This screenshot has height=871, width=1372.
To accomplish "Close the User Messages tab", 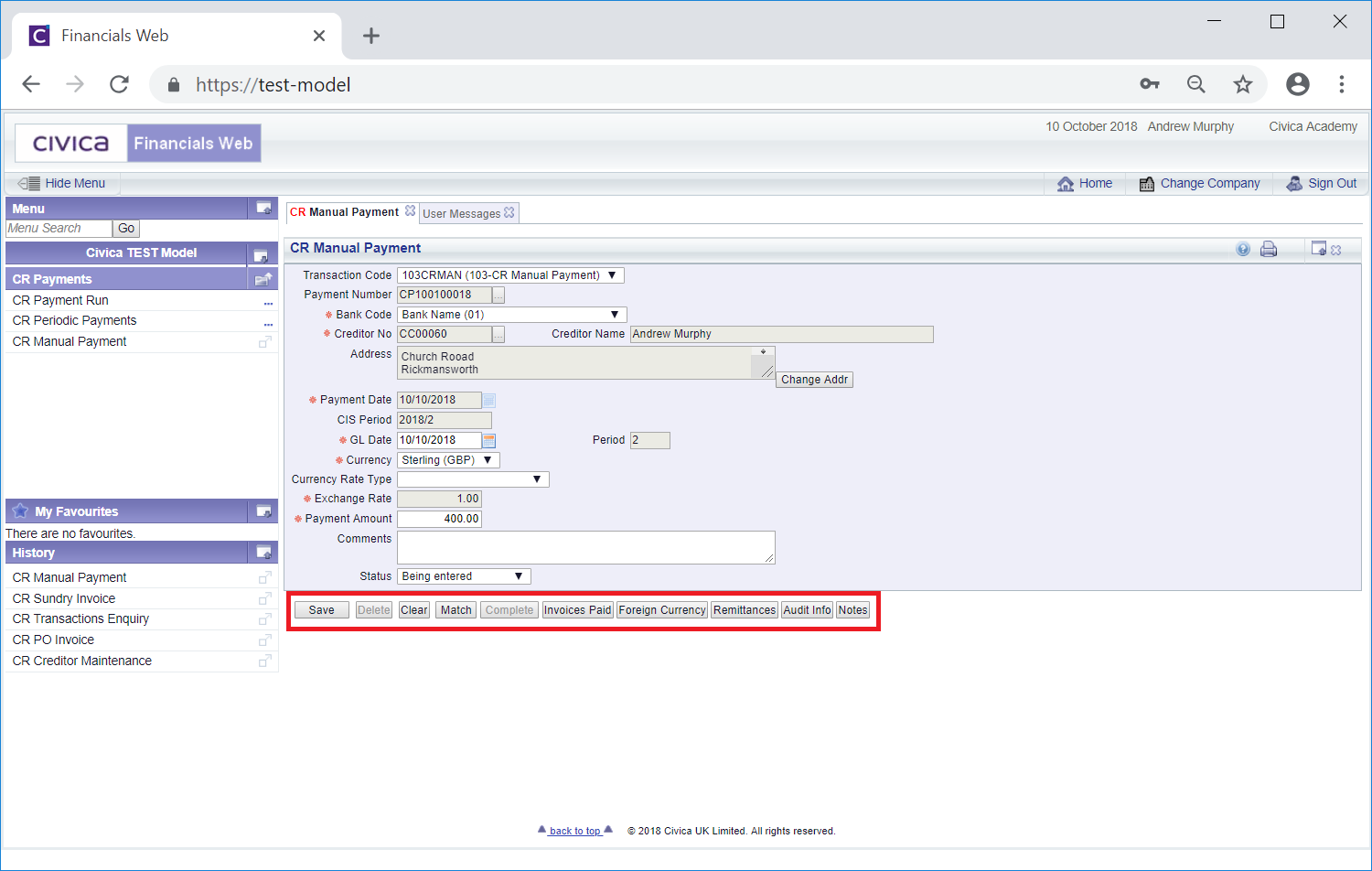I will tap(509, 212).
